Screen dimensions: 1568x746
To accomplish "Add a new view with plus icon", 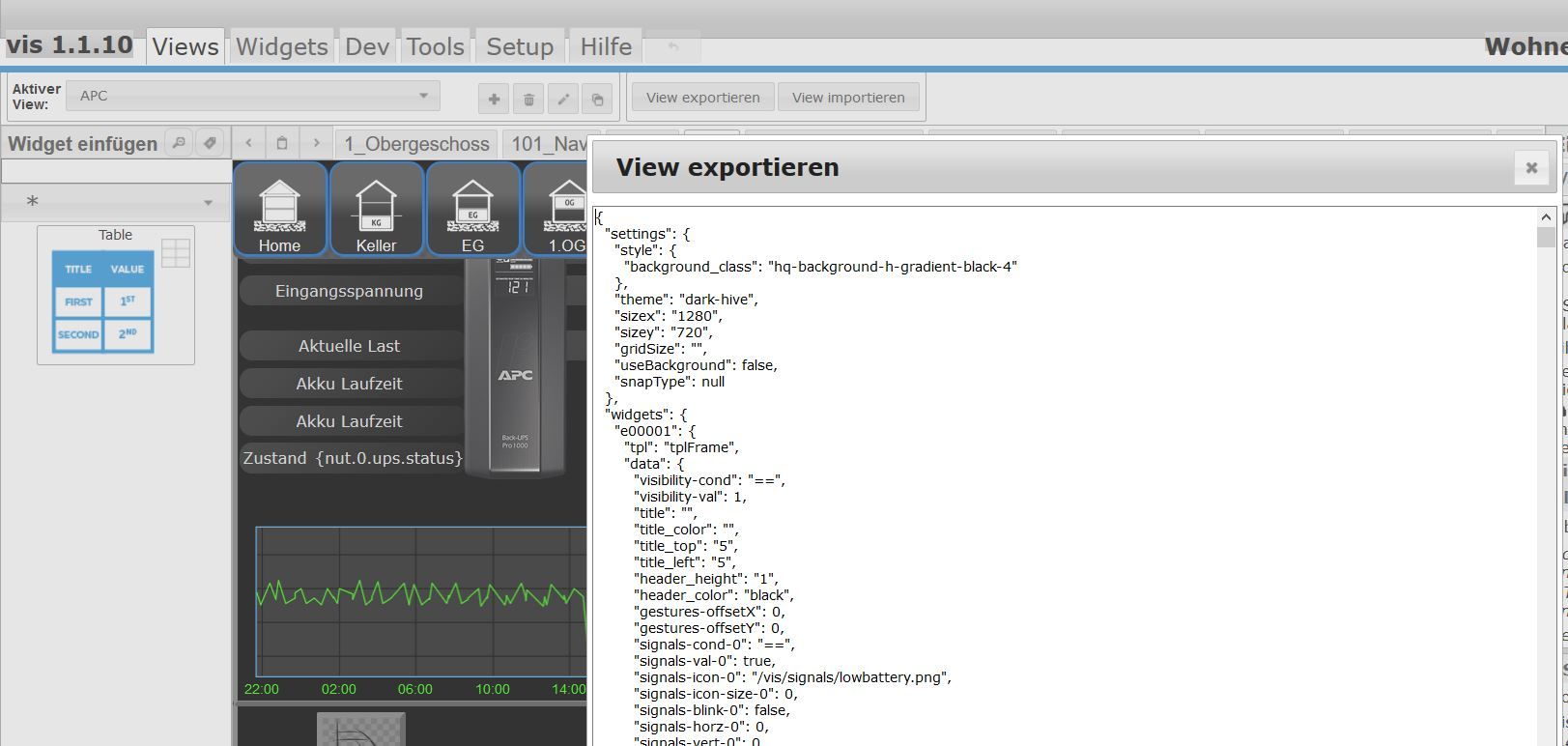I will 494,99.
